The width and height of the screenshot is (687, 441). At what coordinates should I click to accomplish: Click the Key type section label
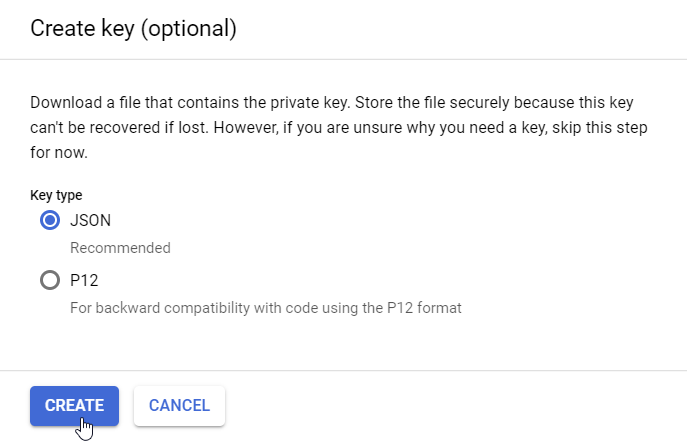(x=56, y=195)
